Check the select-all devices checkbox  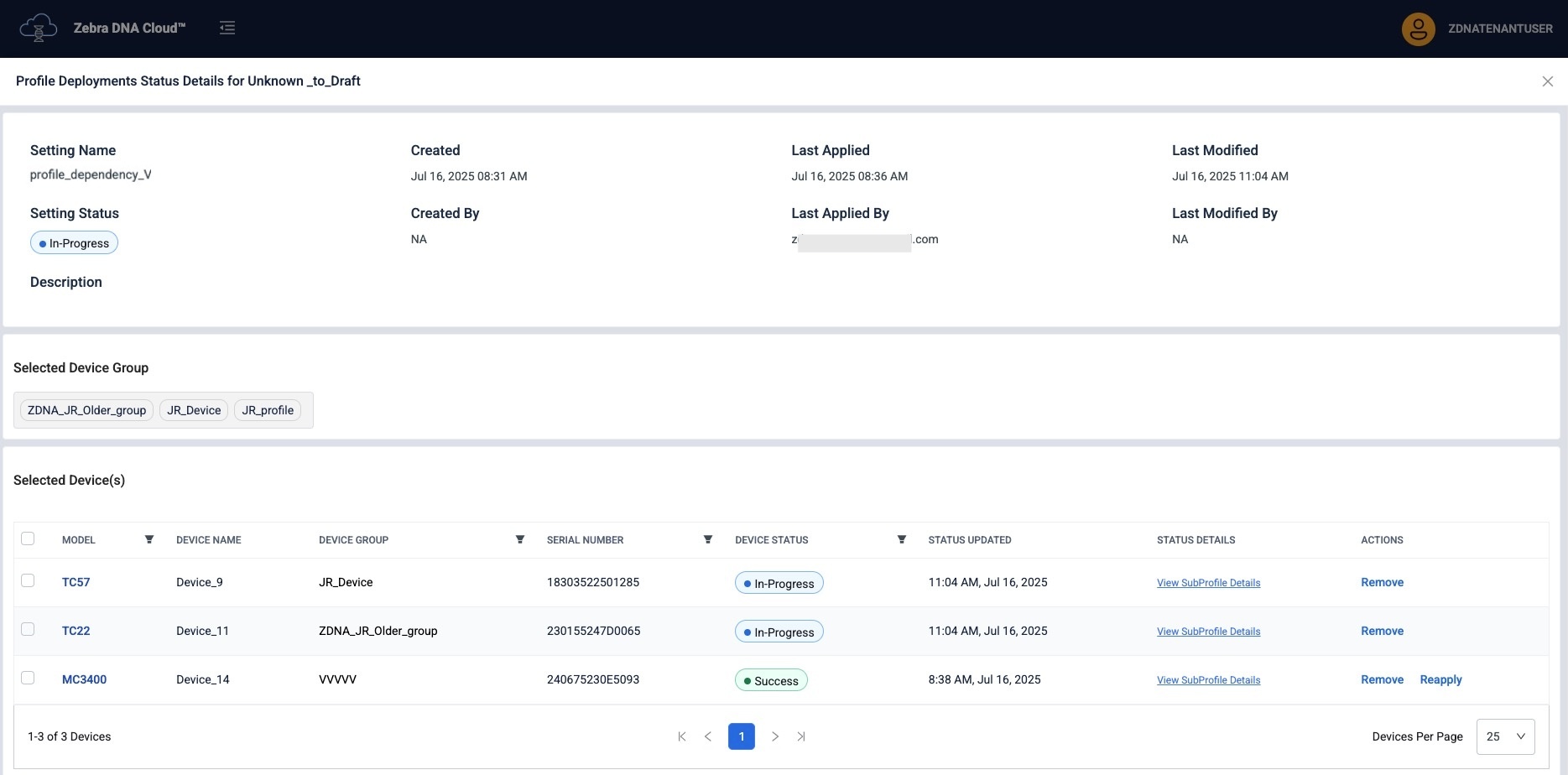28,538
